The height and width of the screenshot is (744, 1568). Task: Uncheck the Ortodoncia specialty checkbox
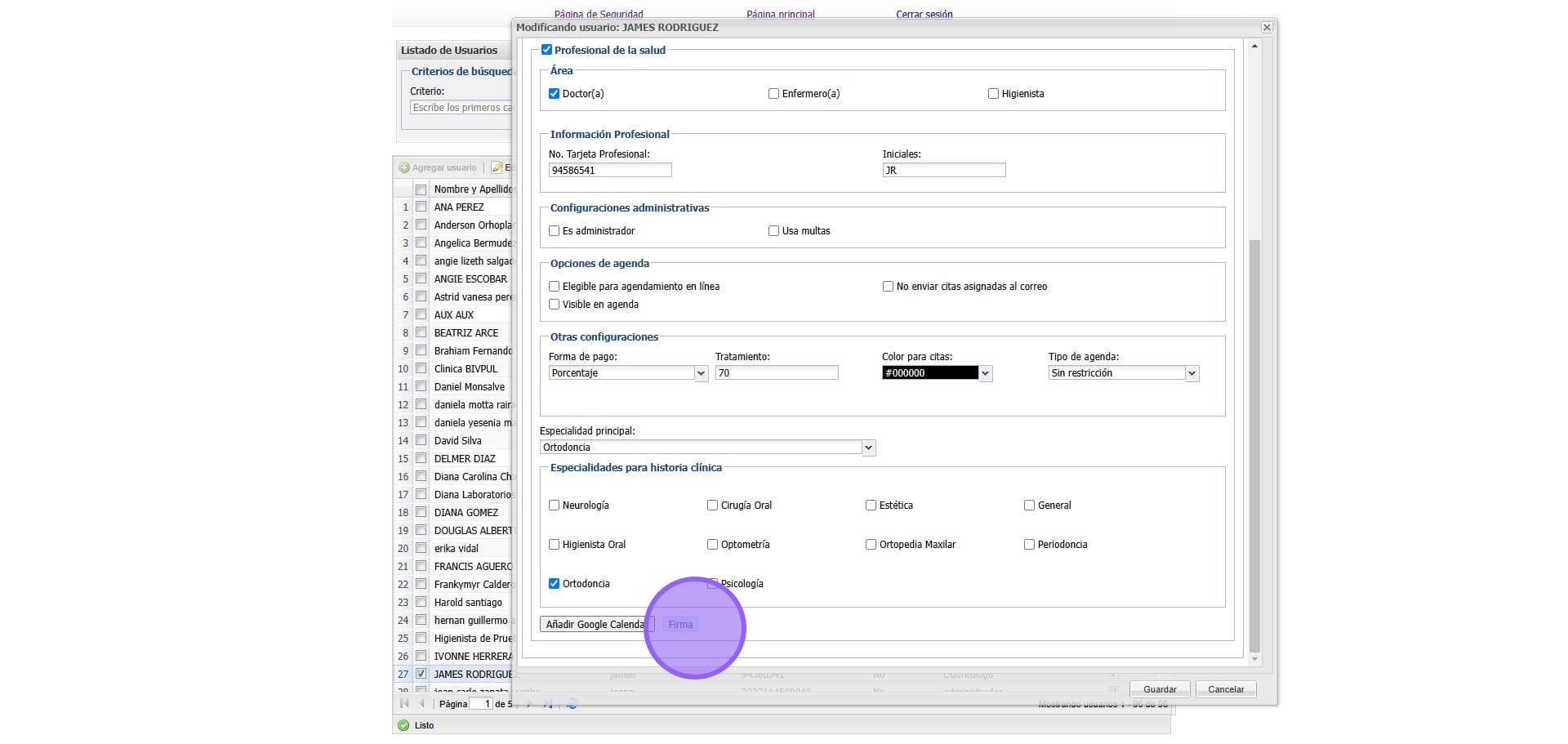tap(555, 584)
